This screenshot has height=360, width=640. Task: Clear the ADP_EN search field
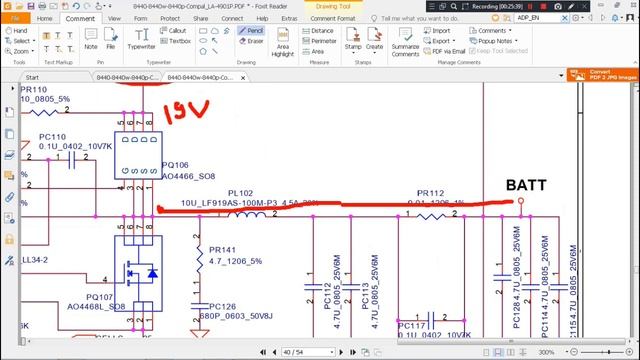(x=564, y=18)
